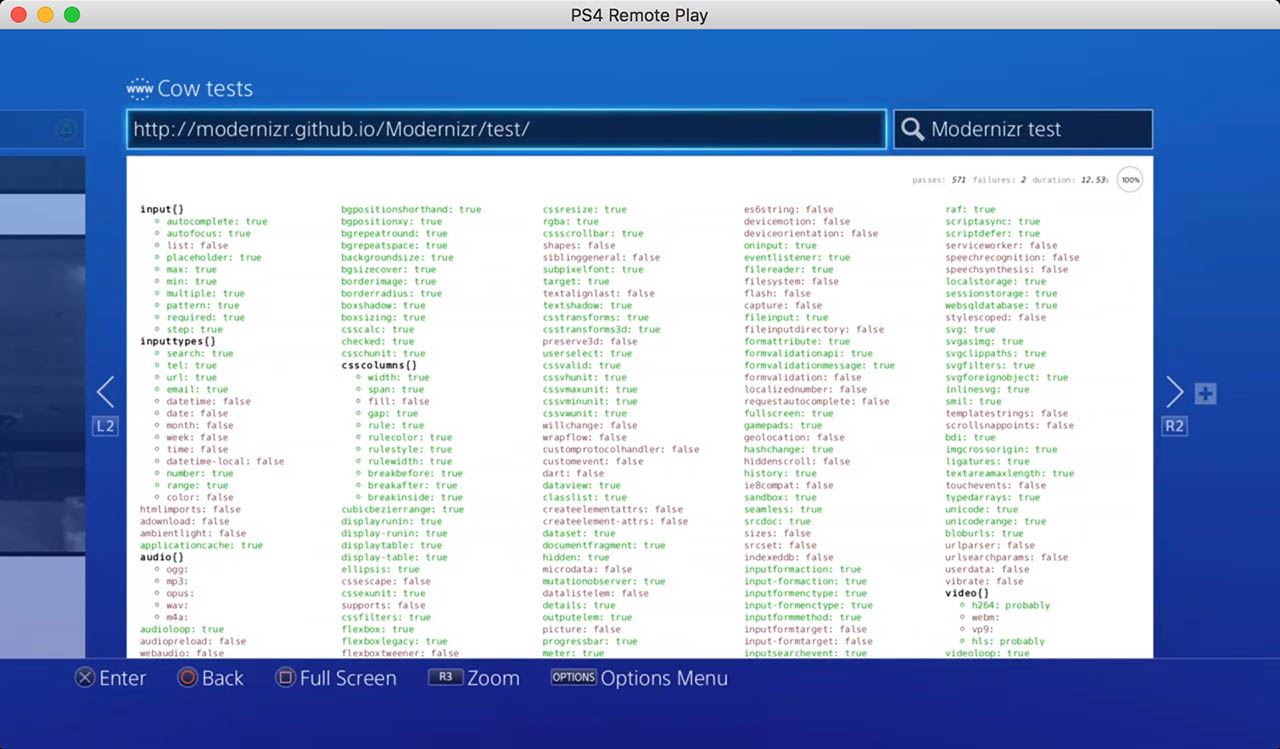
Task: Click the cross Enter icon
Action: pyautogui.click(x=85, y=678)
